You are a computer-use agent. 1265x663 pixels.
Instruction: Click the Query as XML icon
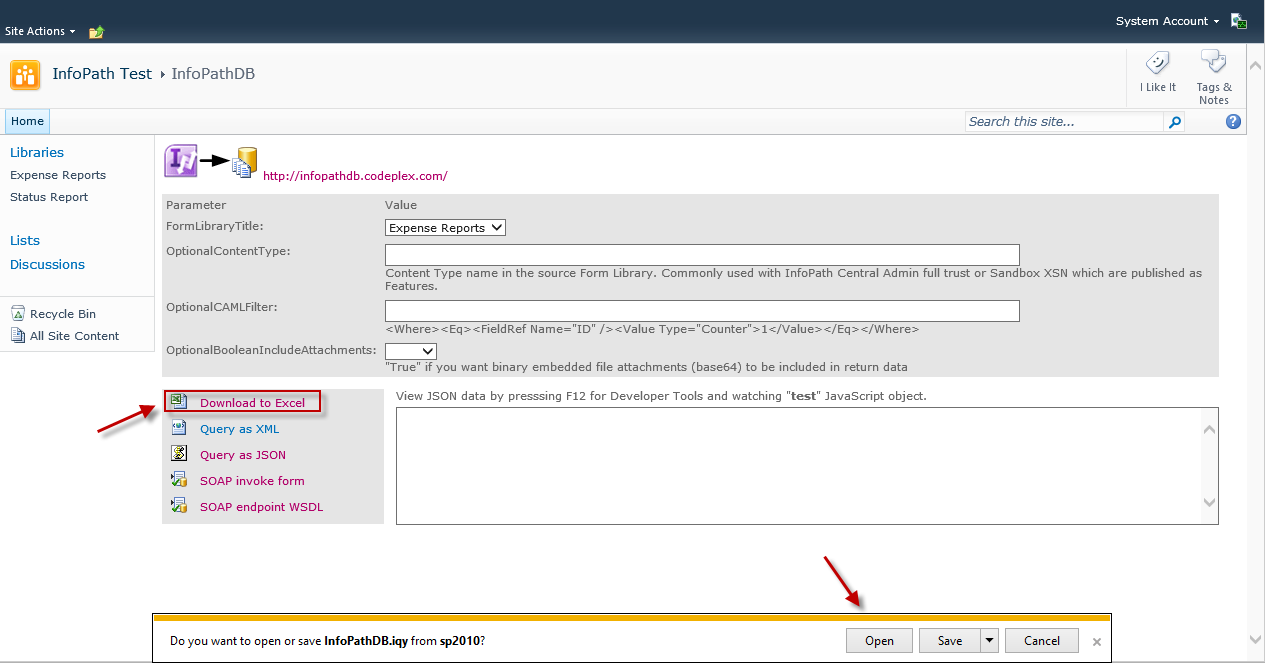pyautogui.click(x=179, y=428)
